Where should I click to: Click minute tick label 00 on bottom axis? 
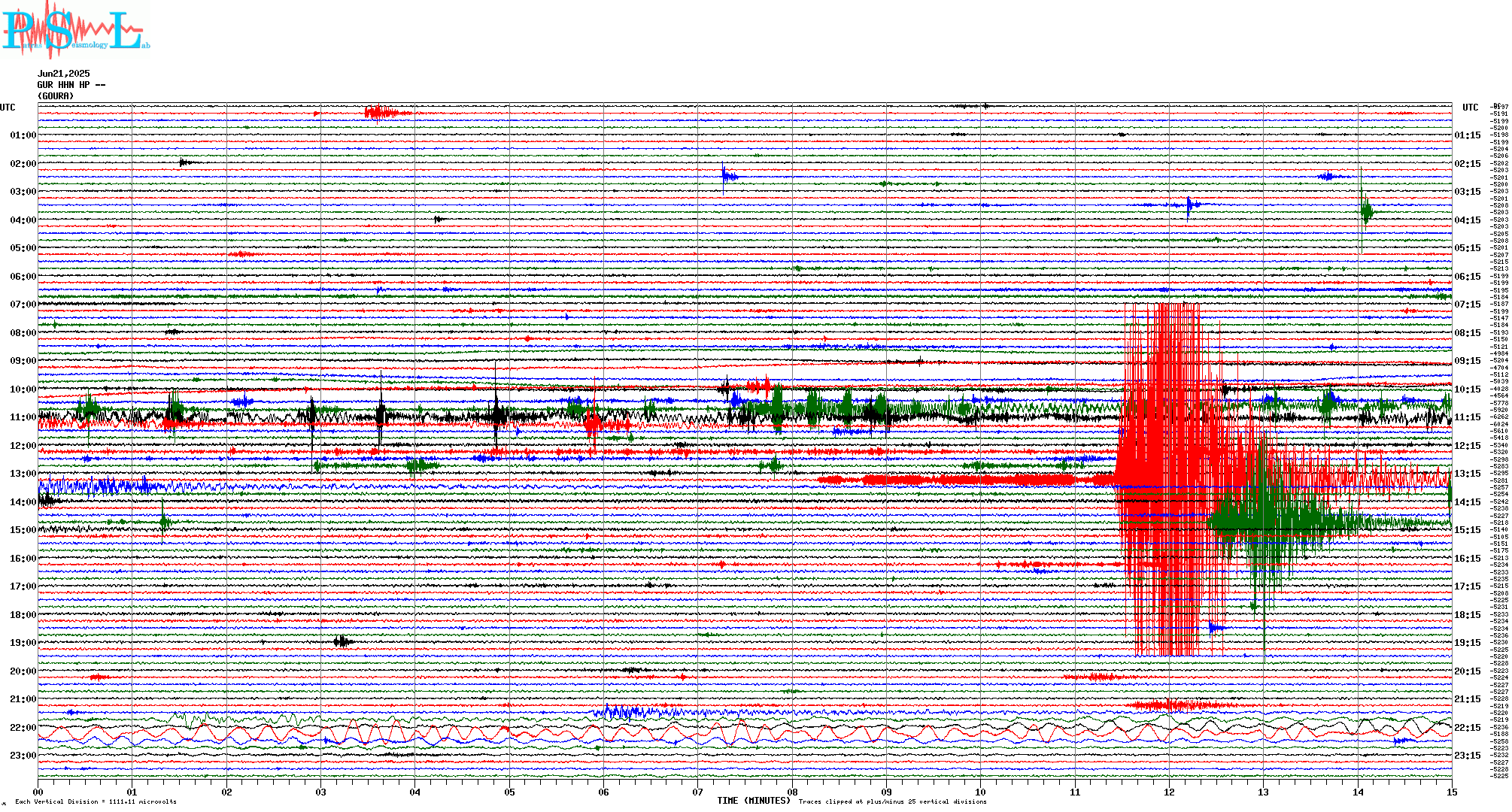point(38,792)
